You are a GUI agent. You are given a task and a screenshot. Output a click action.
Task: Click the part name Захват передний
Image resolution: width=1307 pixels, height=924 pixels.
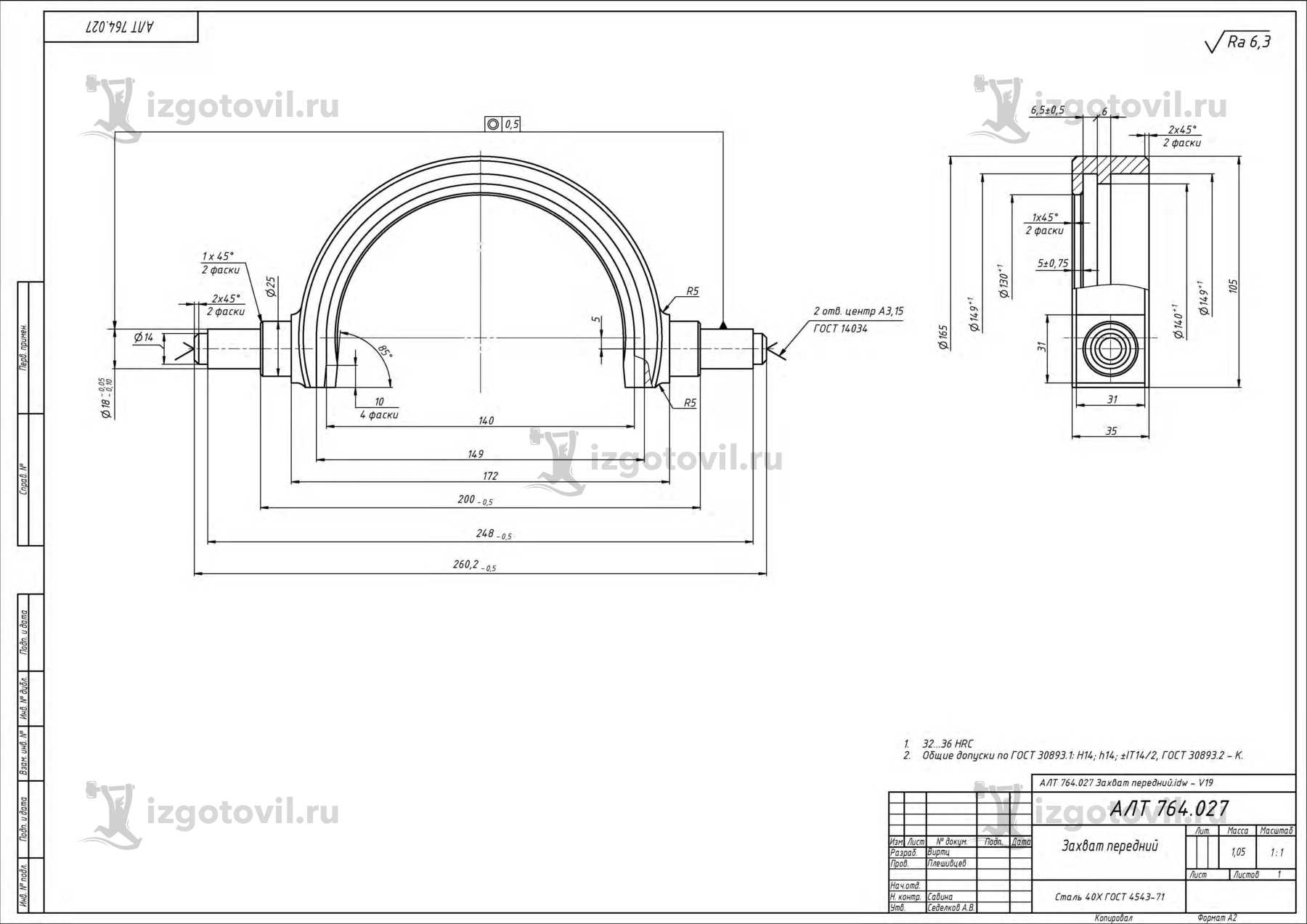[1109, 846]
